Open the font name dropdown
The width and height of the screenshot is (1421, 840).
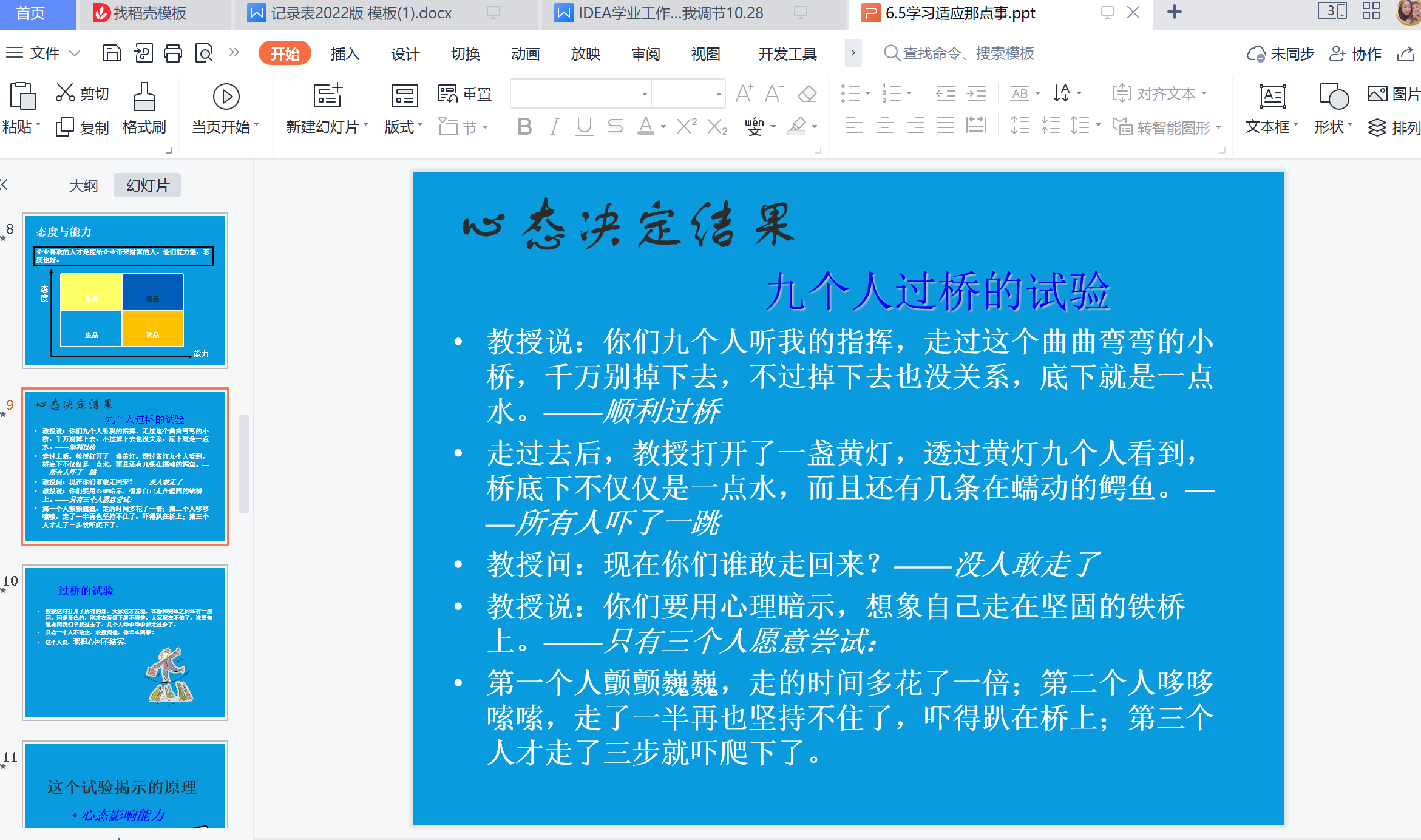click(644, 94)
